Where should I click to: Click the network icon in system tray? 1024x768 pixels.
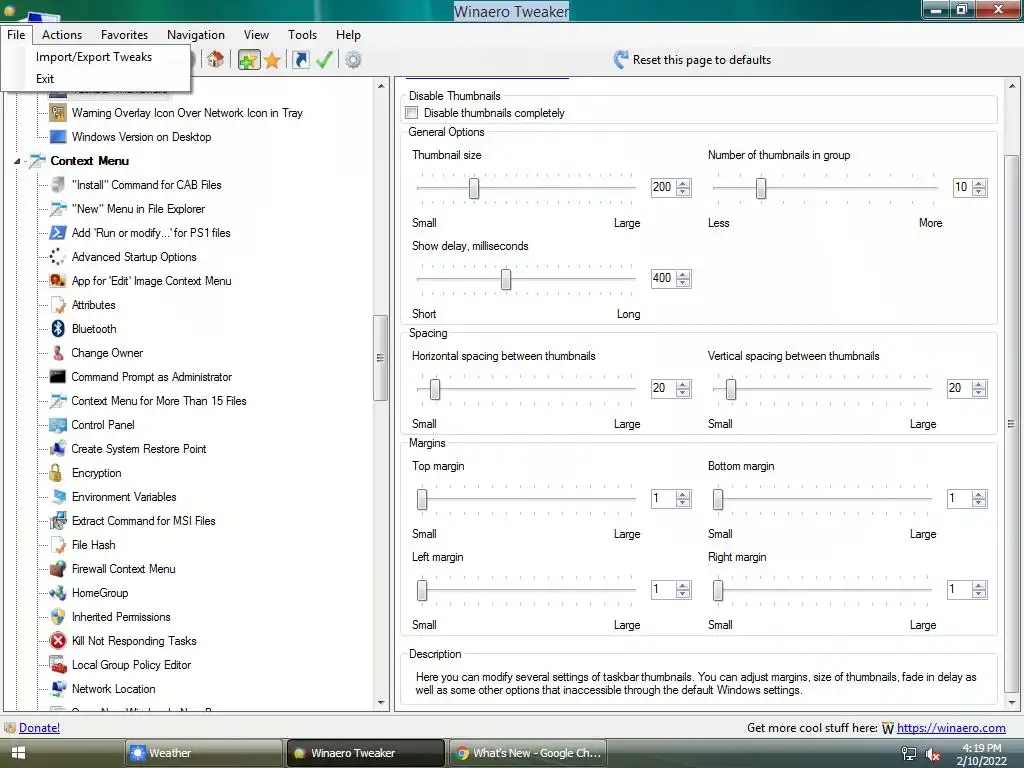click(908, 754)
